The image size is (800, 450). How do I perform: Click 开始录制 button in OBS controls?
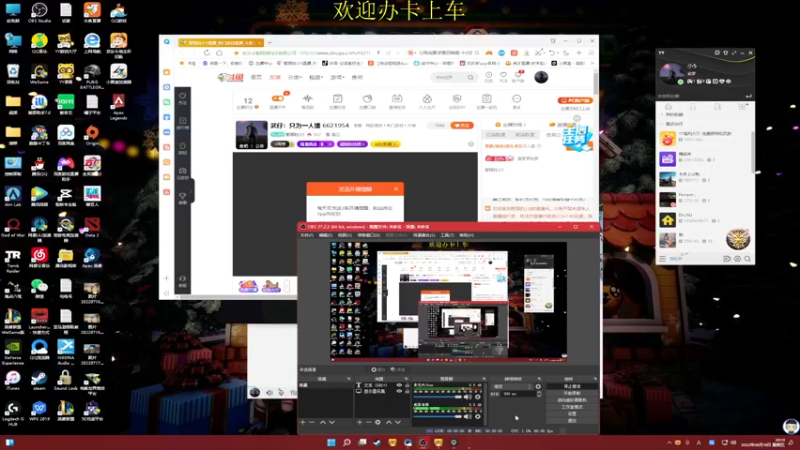tap(572, 393)
